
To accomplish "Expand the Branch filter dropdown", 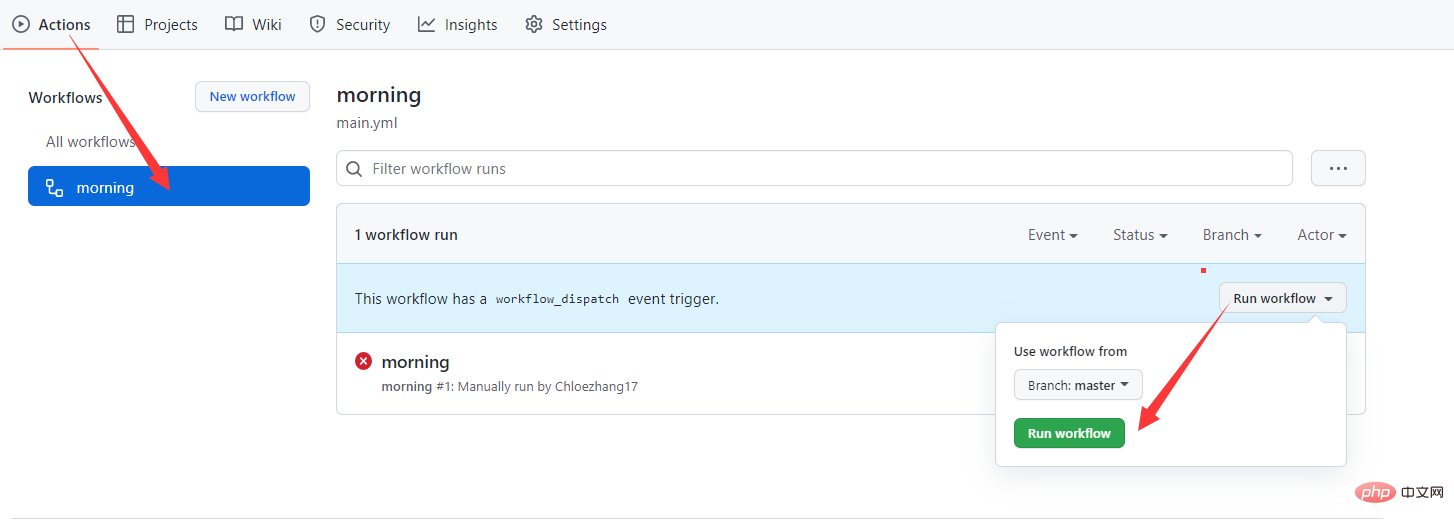I will point(1232,235).
